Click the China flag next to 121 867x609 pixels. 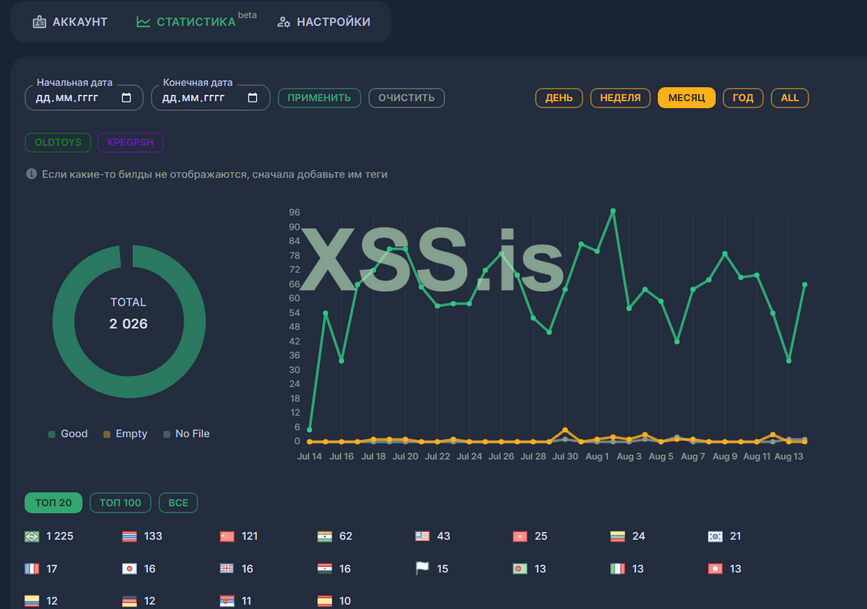click(x=227, y=537)
